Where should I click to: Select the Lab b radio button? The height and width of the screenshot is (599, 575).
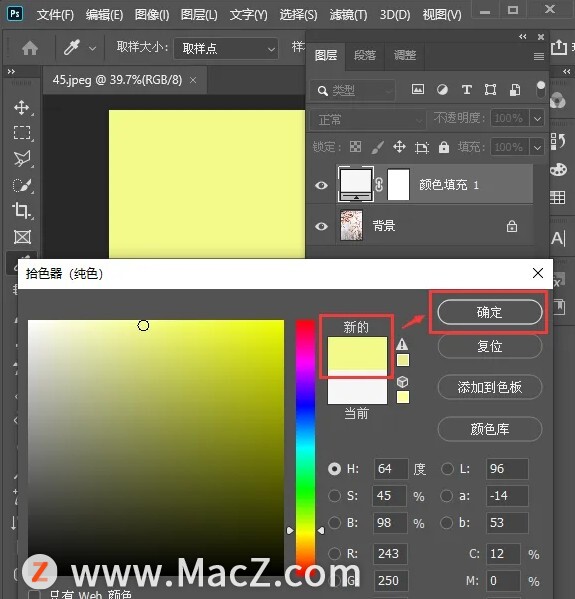click(446, 522)
